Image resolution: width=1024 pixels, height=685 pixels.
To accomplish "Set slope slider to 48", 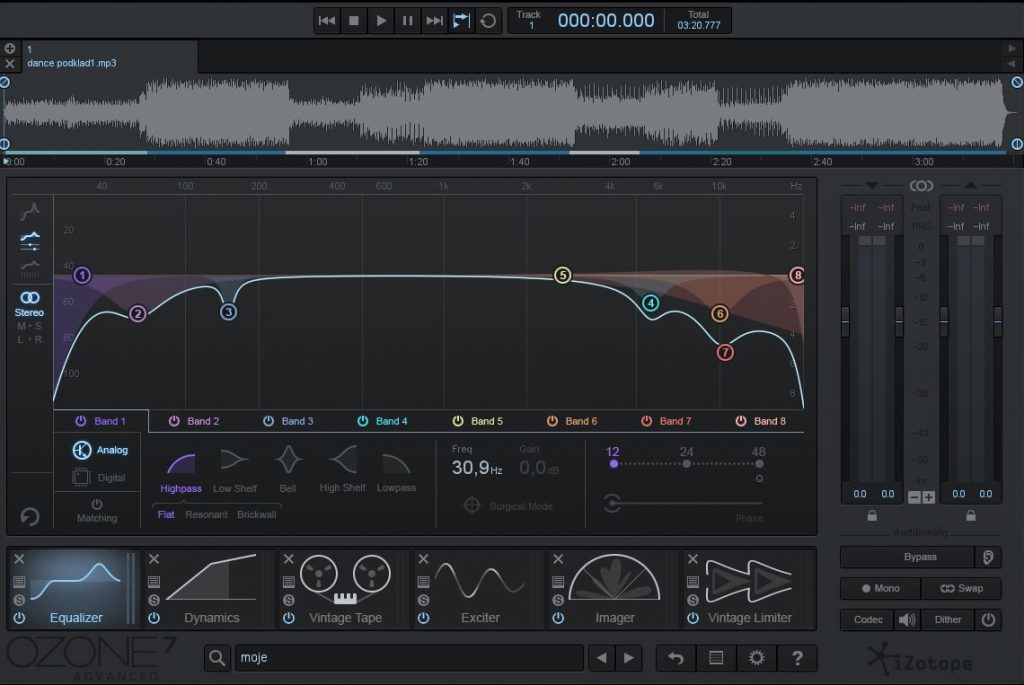I will (759, 464).
